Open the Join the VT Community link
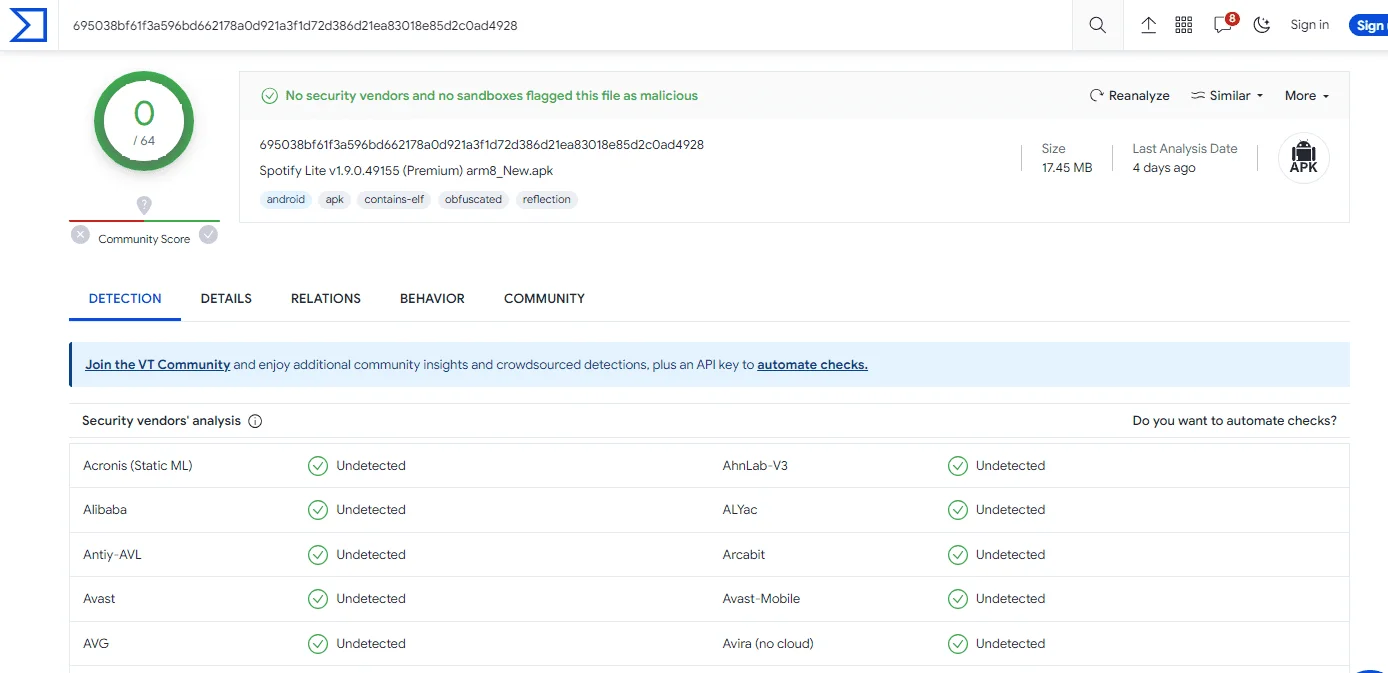Viewport: 1388px width, 673px height. click(158, 365)
